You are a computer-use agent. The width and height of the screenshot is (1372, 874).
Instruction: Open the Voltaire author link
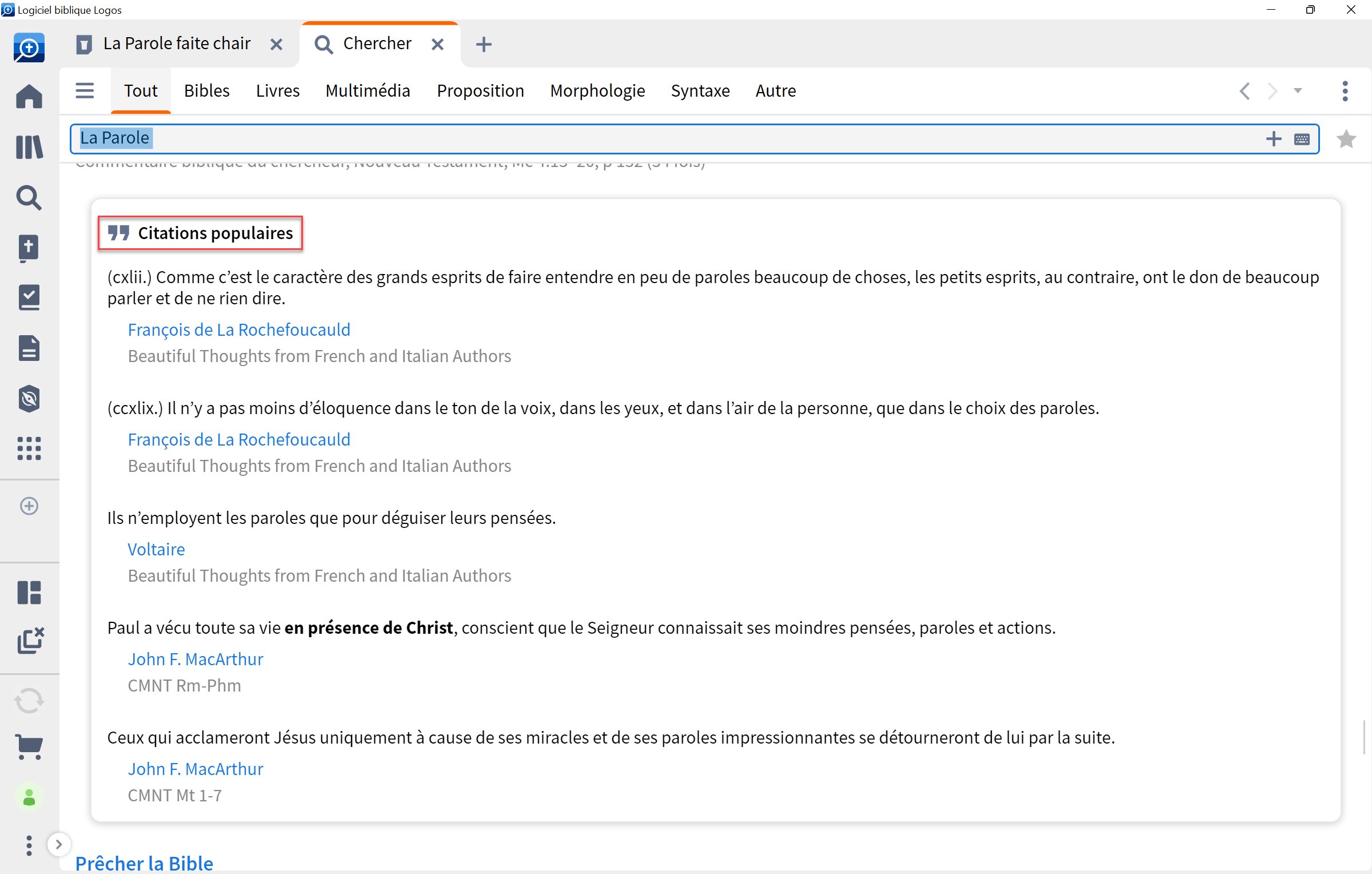(156, 549)
